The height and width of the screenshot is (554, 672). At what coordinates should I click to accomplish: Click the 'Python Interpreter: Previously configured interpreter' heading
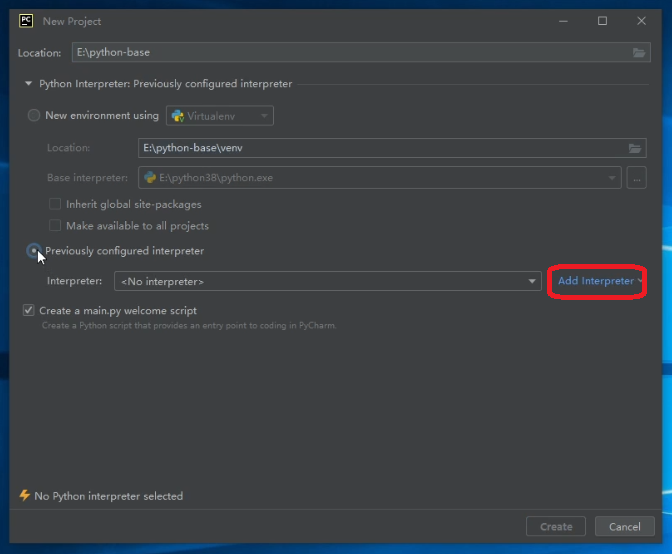(x=165, y=84)
